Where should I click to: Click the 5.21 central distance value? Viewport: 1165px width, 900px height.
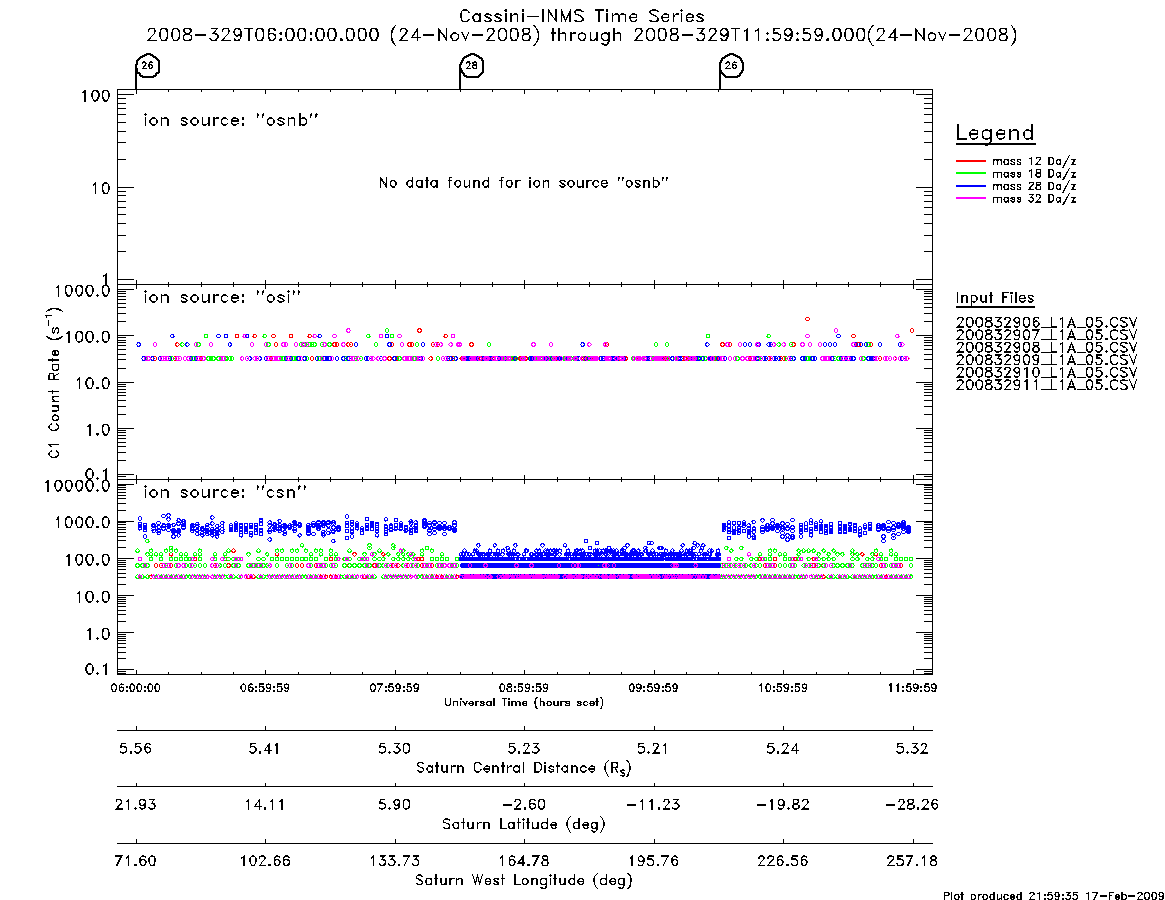(653, 748)
